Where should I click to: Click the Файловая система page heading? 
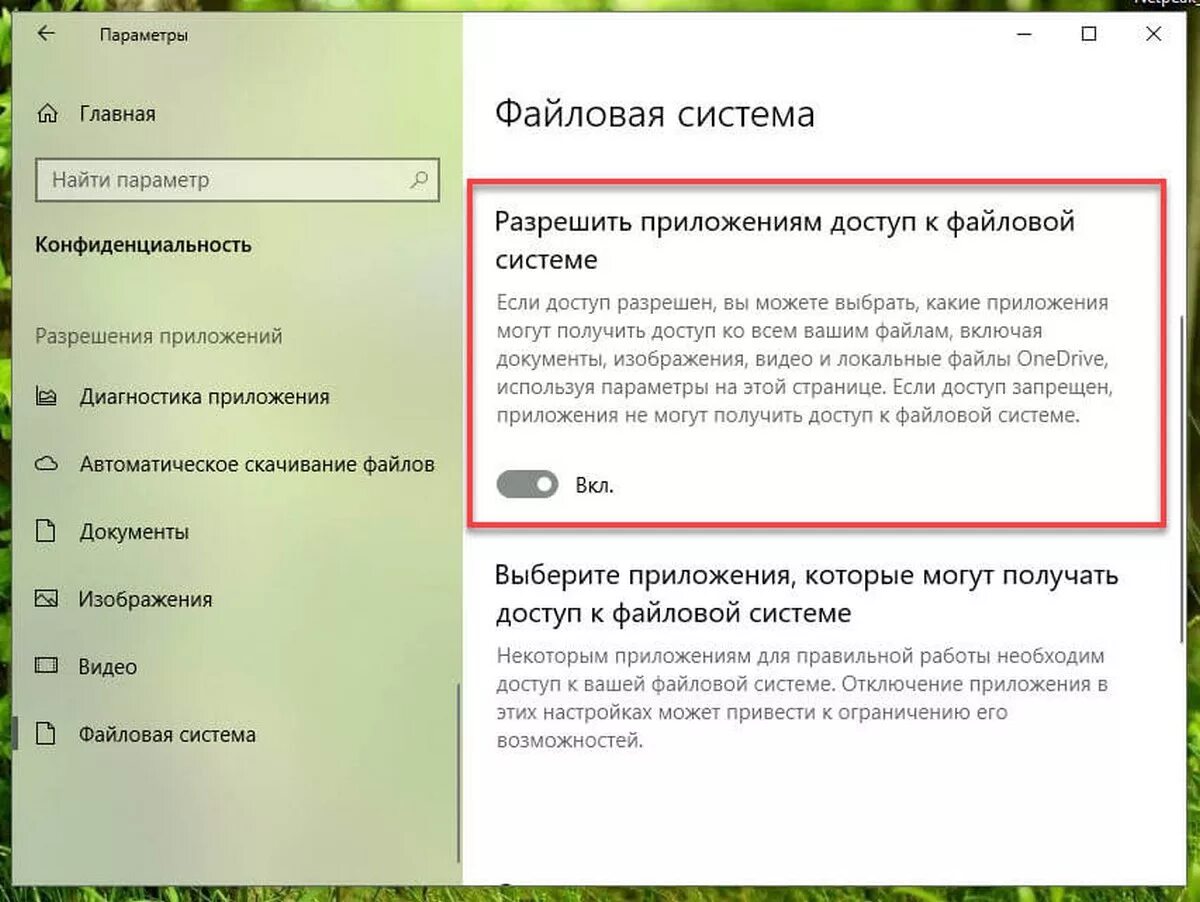tap(655, 114)
